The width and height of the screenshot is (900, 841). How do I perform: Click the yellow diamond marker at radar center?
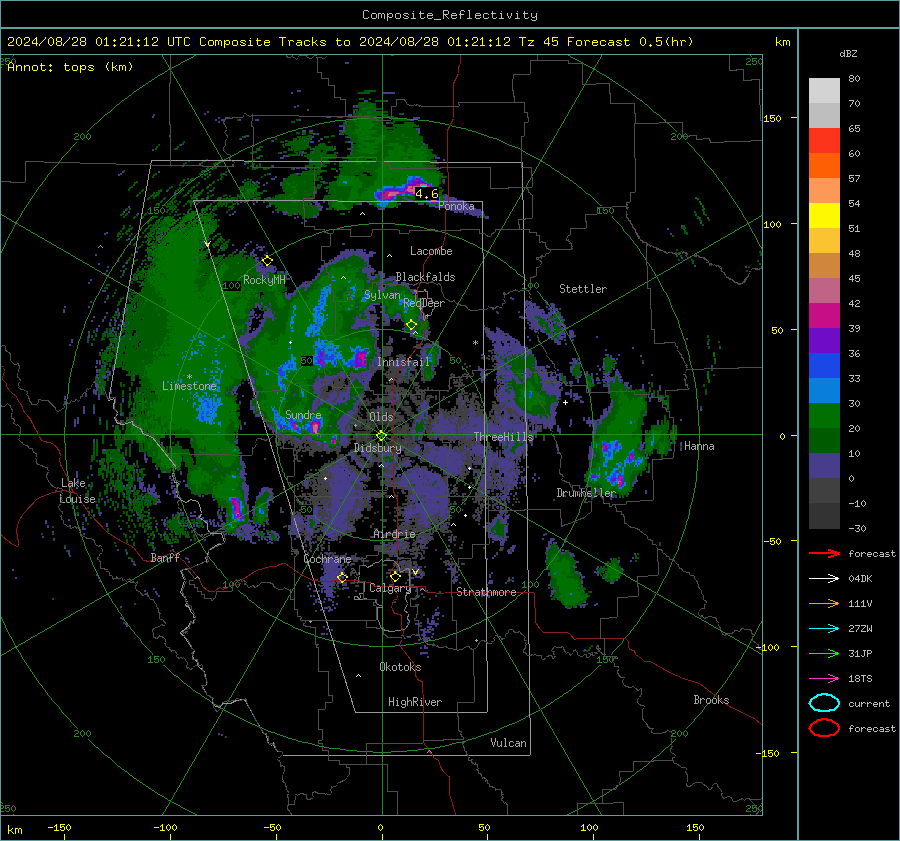point(381,436)
